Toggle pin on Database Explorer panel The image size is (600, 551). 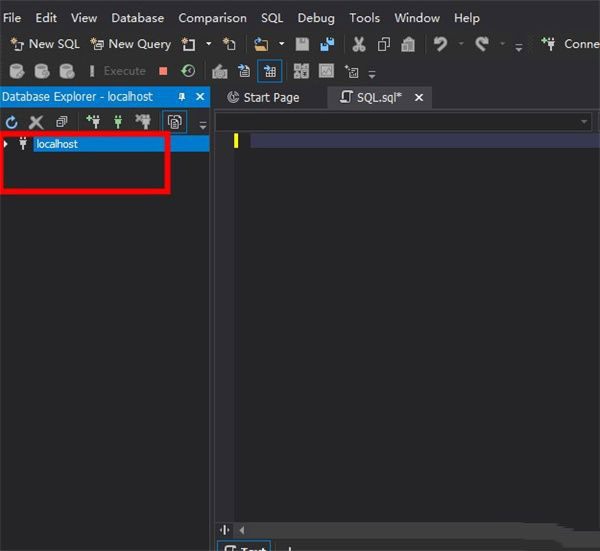click(181, 97)
